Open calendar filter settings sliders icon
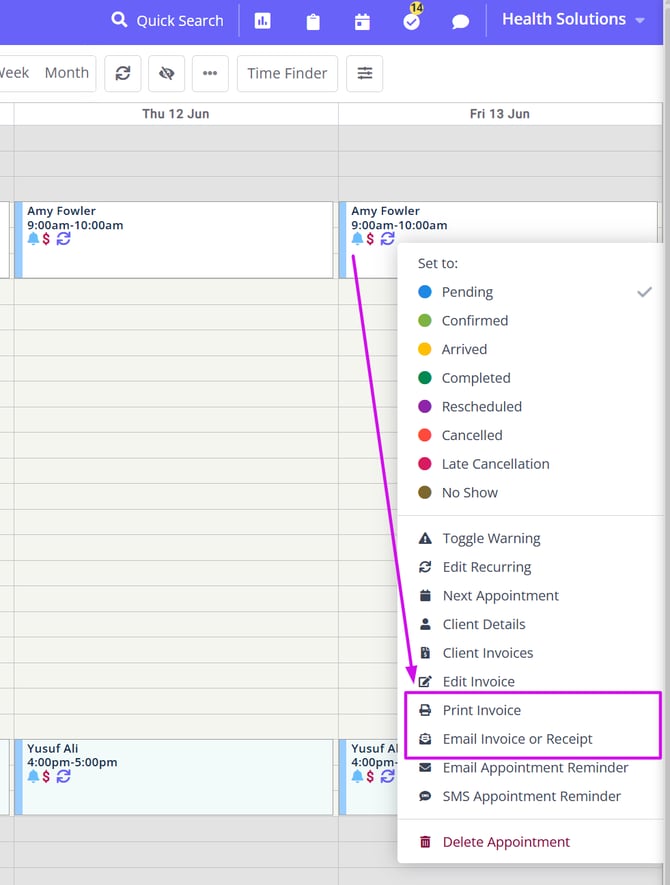 [x=364, y=73]
